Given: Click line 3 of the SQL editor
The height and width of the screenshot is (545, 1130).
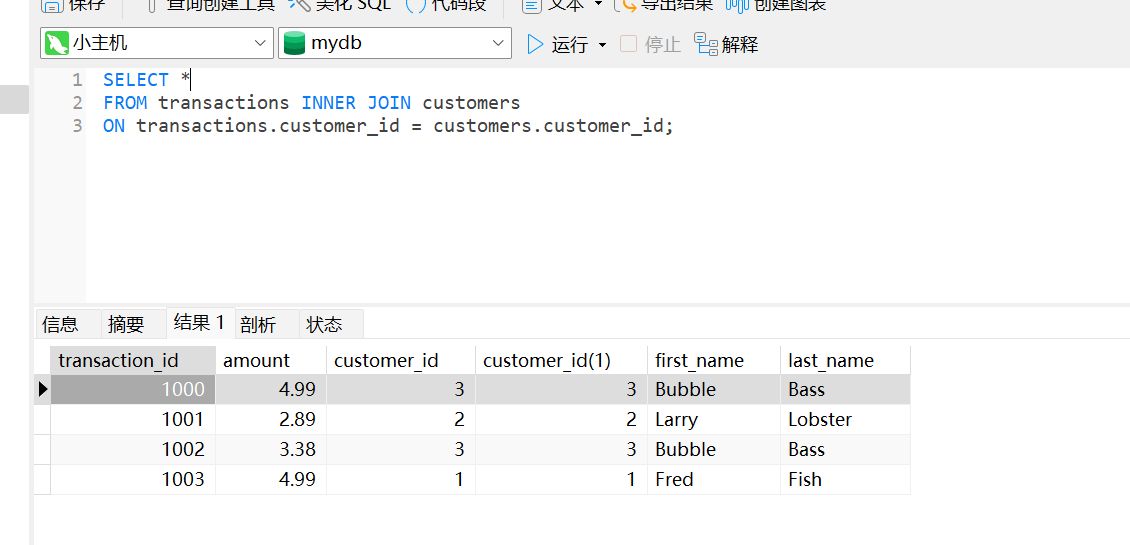Looking at the screenshot, I should click(388, 126).
